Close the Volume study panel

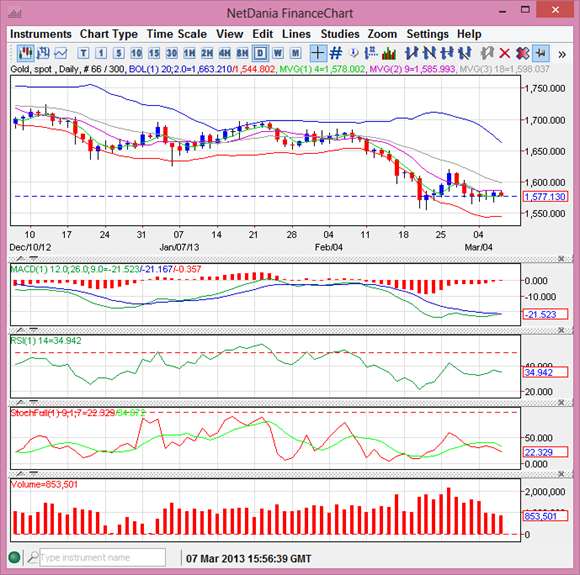click(x=561, y=474)
